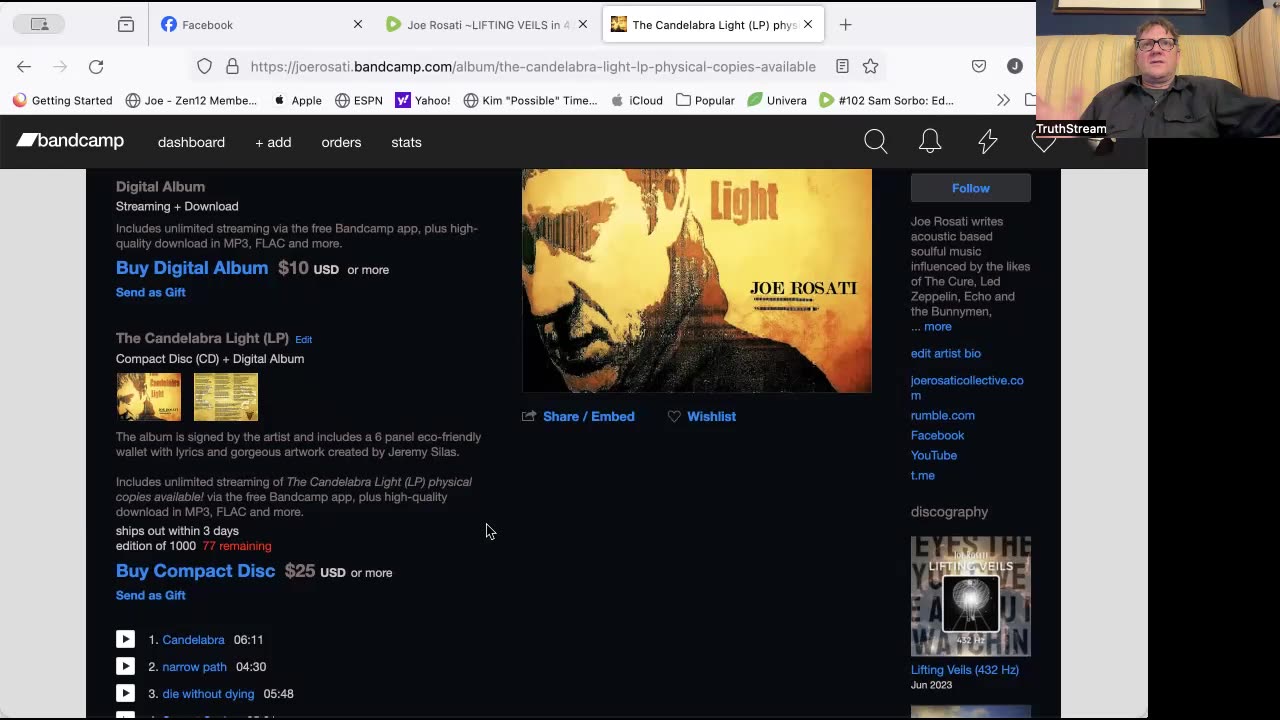Open die without dying track link
Screen dimensions: 1280x720
point(208,694)
